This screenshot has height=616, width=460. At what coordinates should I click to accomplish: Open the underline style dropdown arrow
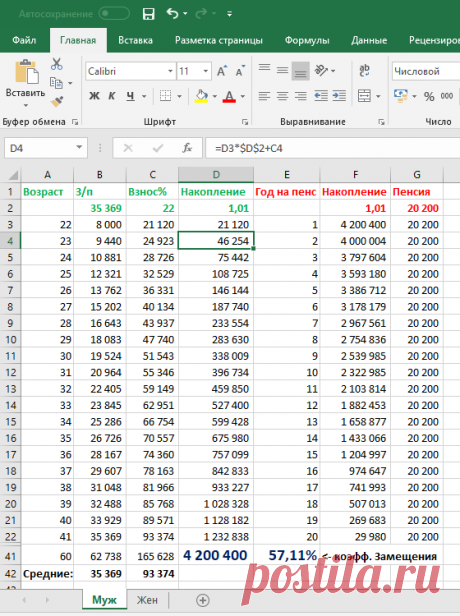(144, 96)
